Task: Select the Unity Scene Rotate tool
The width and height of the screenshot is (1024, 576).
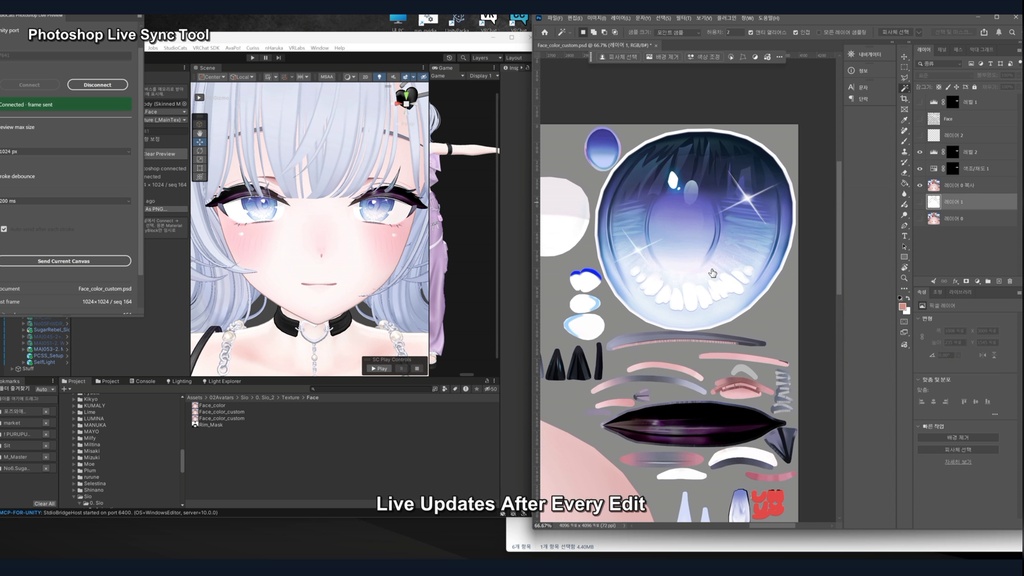Action: click(200, 150)
